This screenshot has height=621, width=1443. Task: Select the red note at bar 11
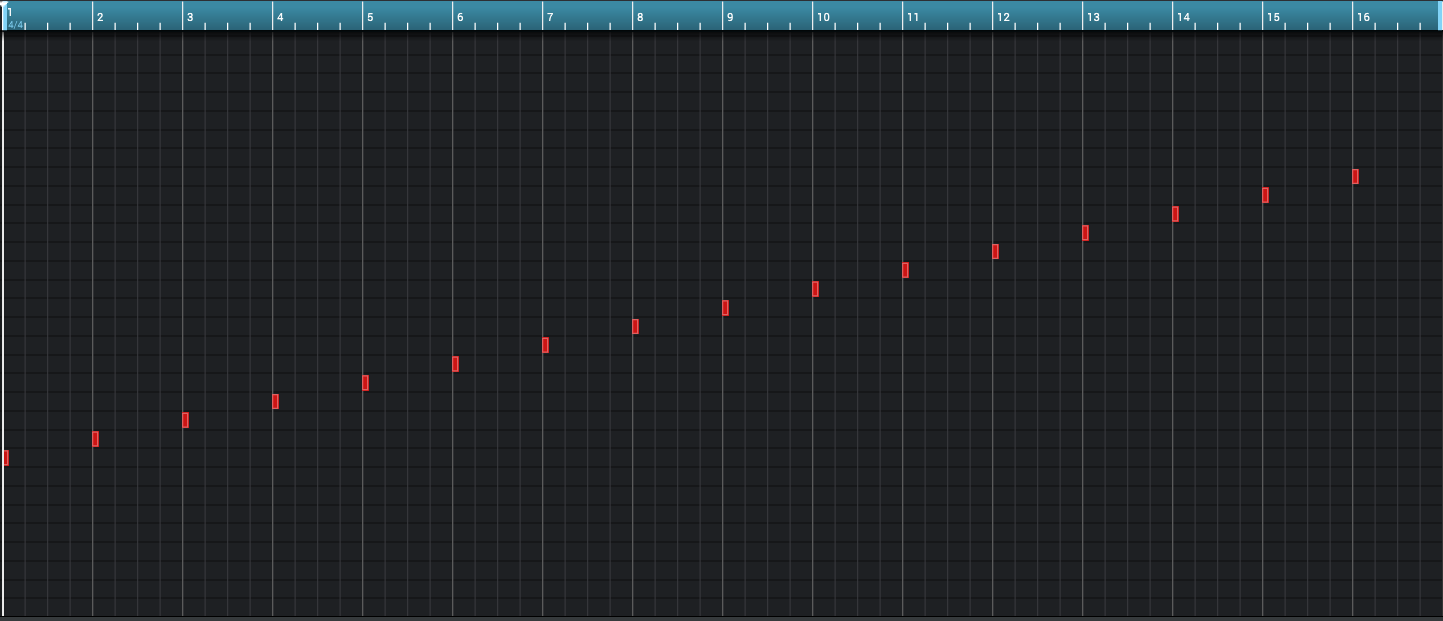click(x=906, y=270)
